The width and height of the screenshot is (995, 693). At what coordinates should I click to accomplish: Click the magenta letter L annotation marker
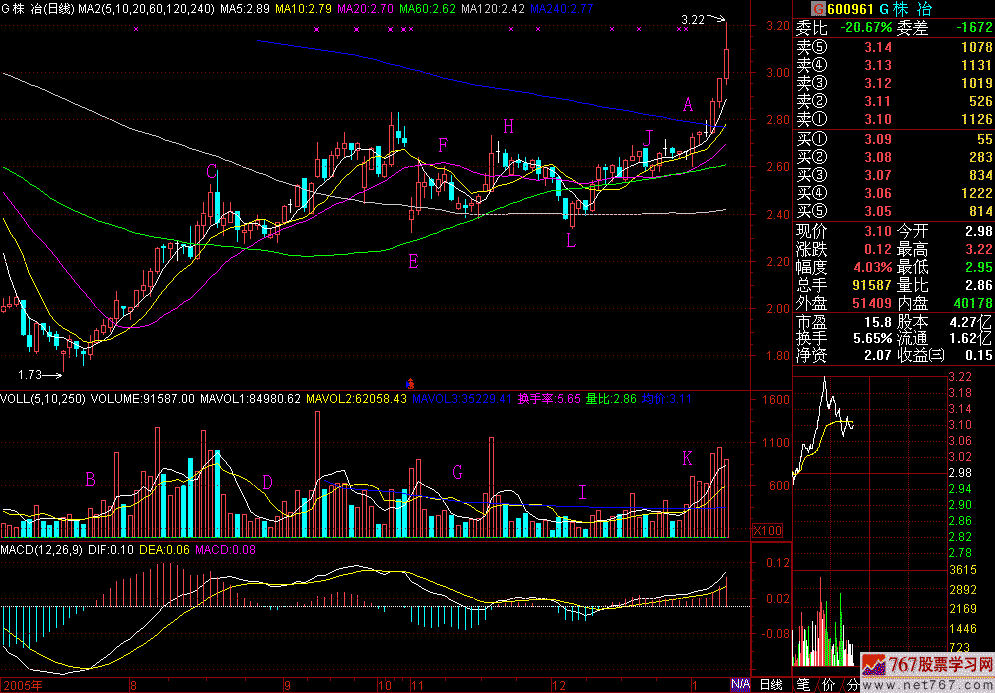[x=571, y=241]
